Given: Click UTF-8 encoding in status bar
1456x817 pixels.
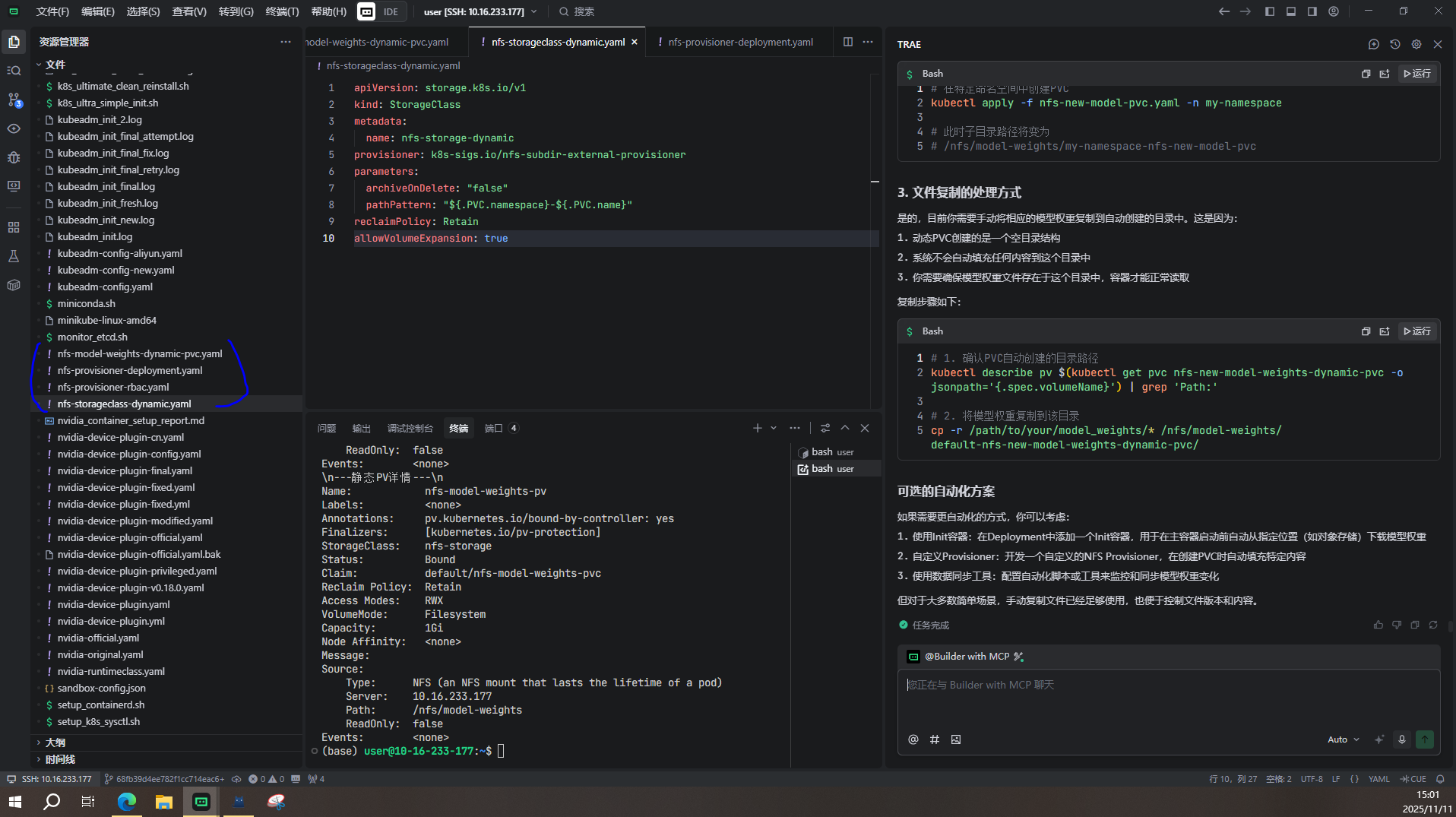Looking at the screenshot, I should 1312,779.
